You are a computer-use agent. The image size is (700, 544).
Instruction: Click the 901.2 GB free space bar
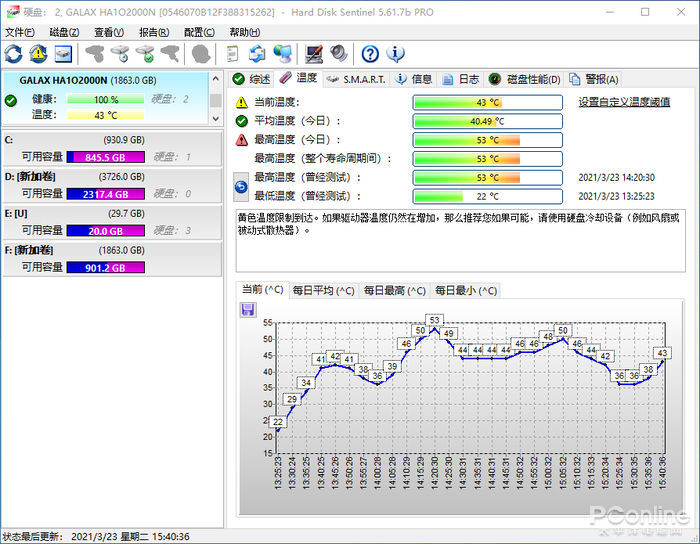(105, 268)
